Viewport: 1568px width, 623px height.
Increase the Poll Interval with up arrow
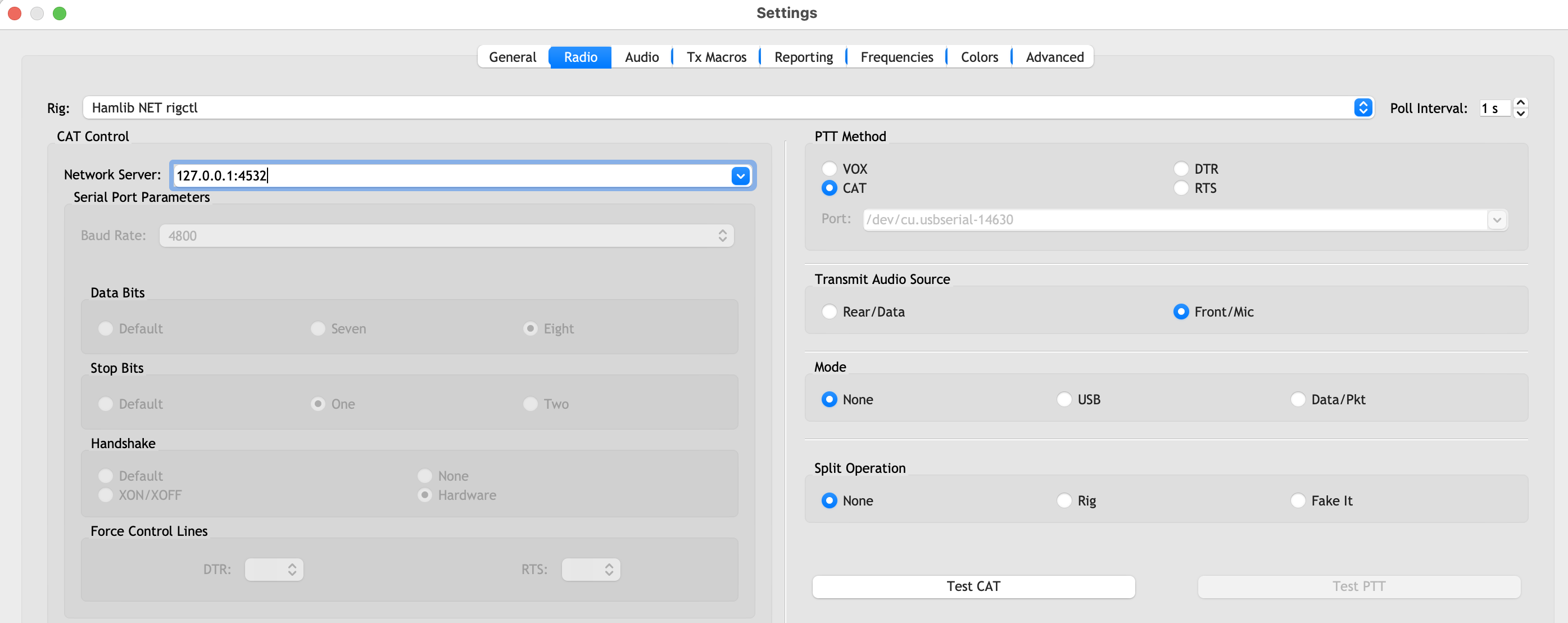point(1521,103)
